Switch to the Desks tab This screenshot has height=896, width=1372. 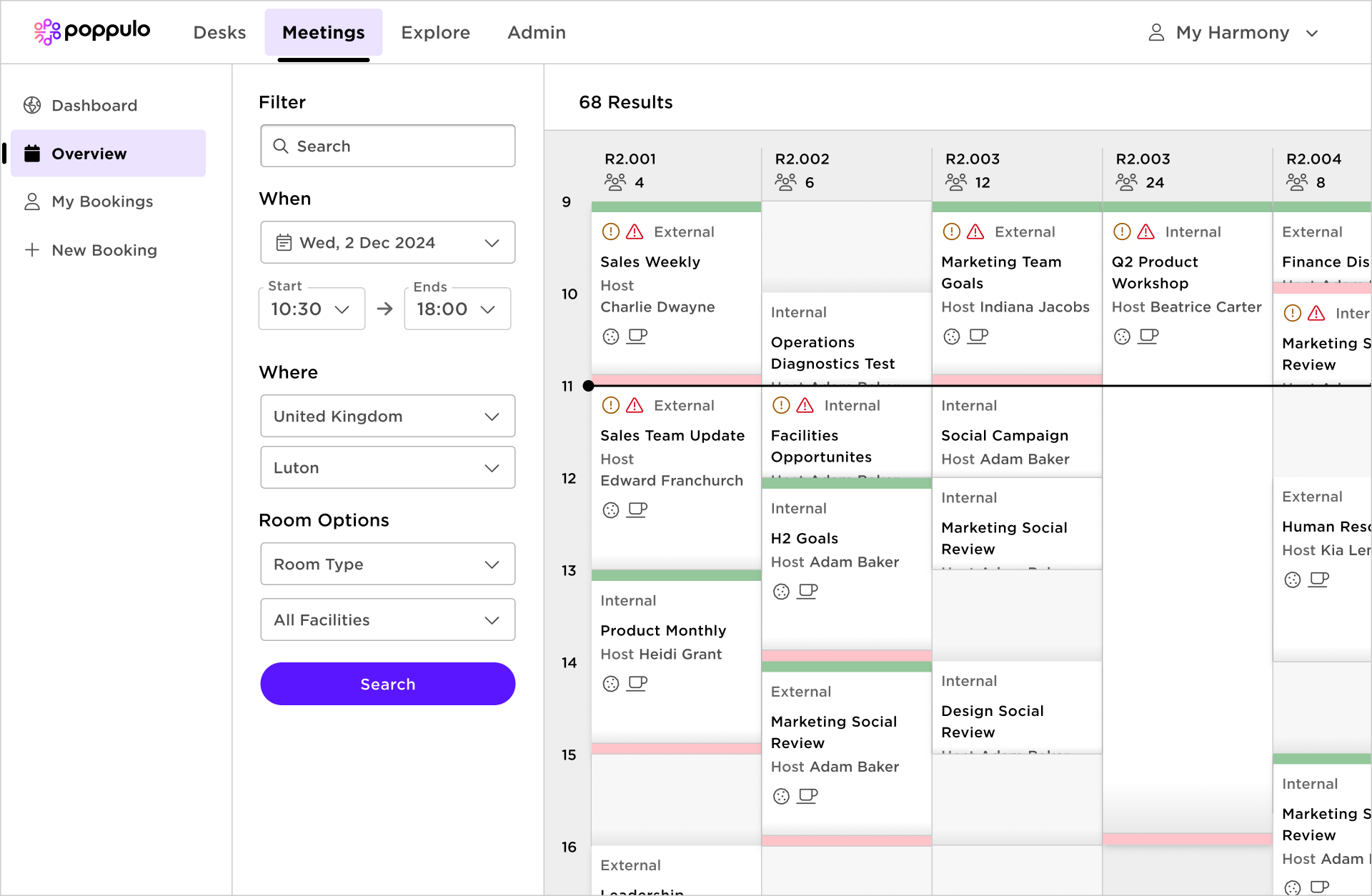[x=219, y=32]
